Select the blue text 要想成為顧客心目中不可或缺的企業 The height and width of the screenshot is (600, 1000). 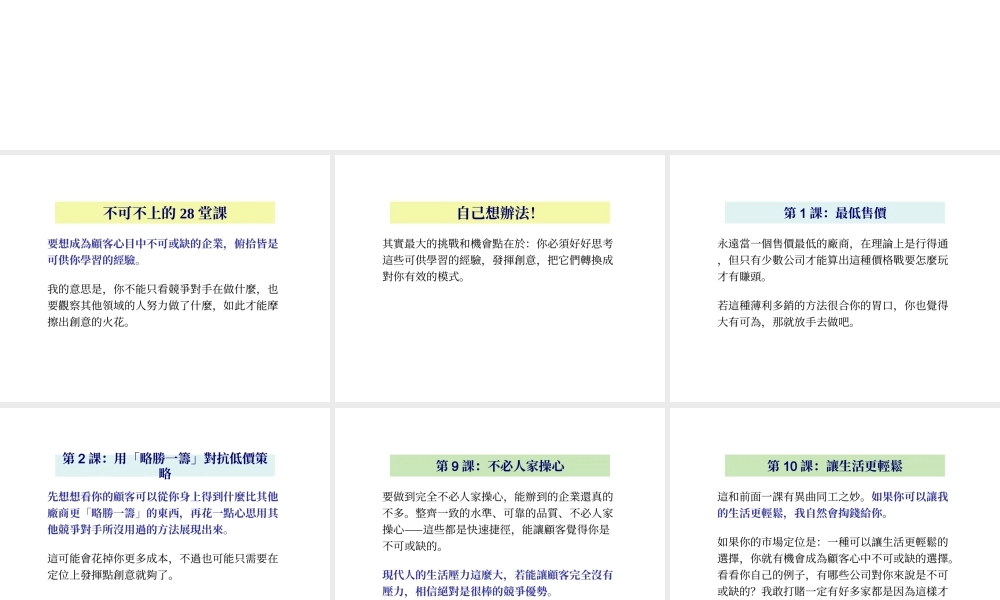[x=164, y=249]
